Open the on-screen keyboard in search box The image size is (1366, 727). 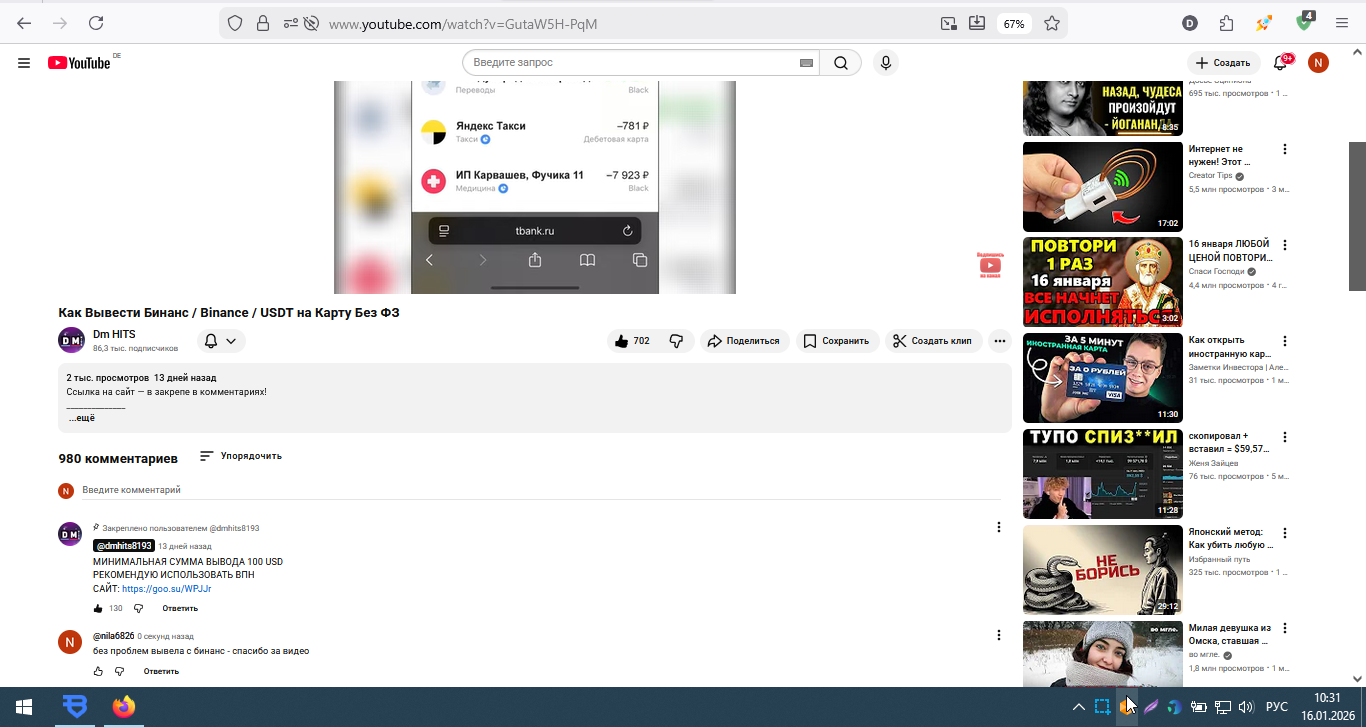[x=807, y=63]
